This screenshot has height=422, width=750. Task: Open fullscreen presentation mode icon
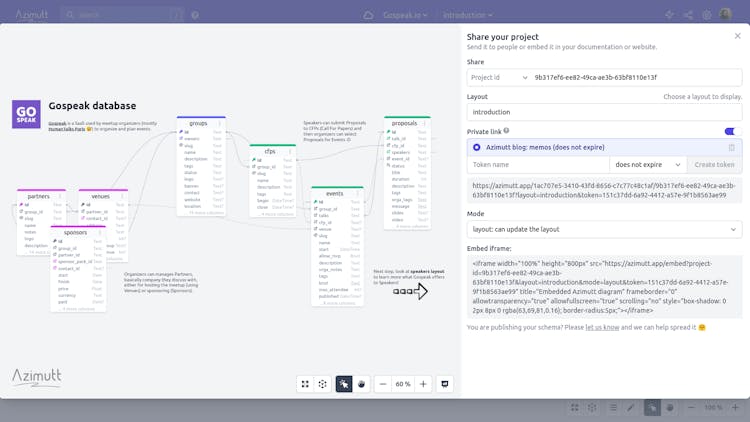[x=445, y=384]
